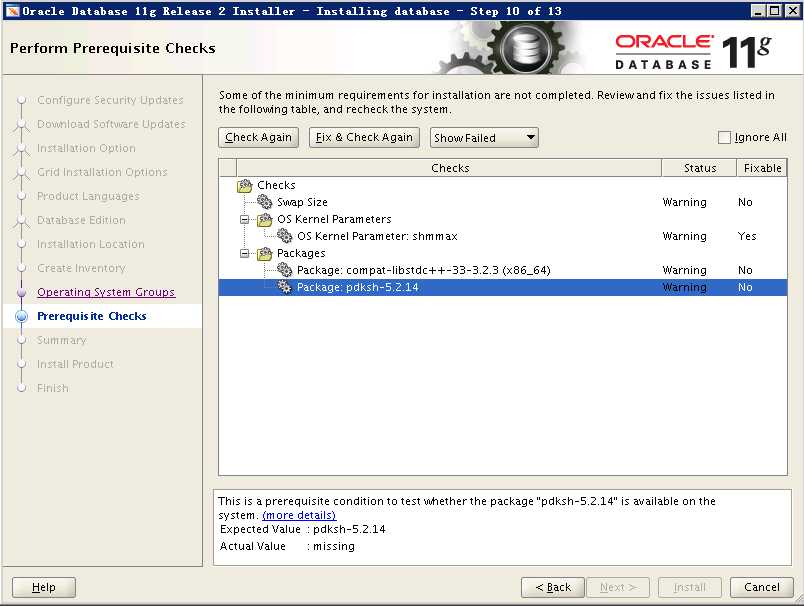Click Expected Value pdksh-5.2.14 text
This screenshot has height=606, width=804.
coord(349,530)
